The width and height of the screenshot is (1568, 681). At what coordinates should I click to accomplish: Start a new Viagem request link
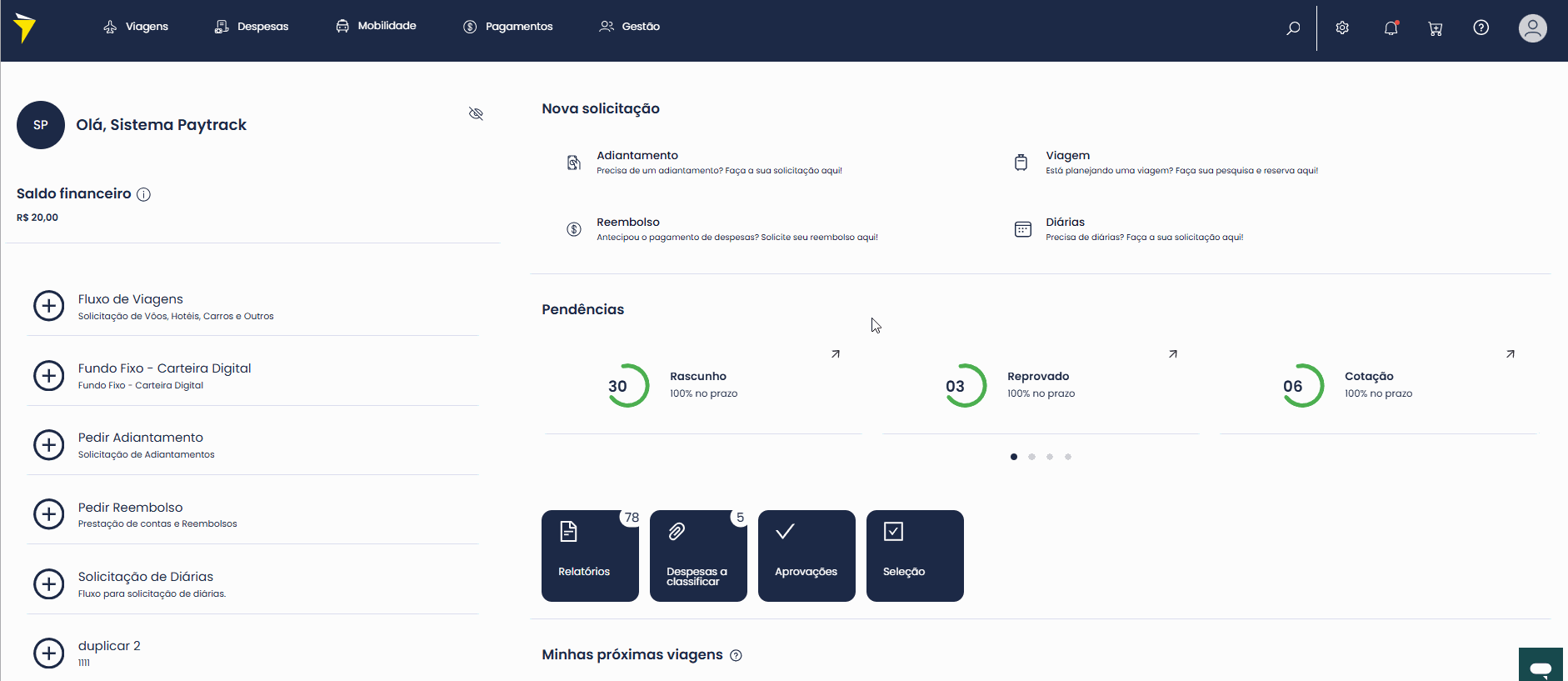[x=1182, y=163]
